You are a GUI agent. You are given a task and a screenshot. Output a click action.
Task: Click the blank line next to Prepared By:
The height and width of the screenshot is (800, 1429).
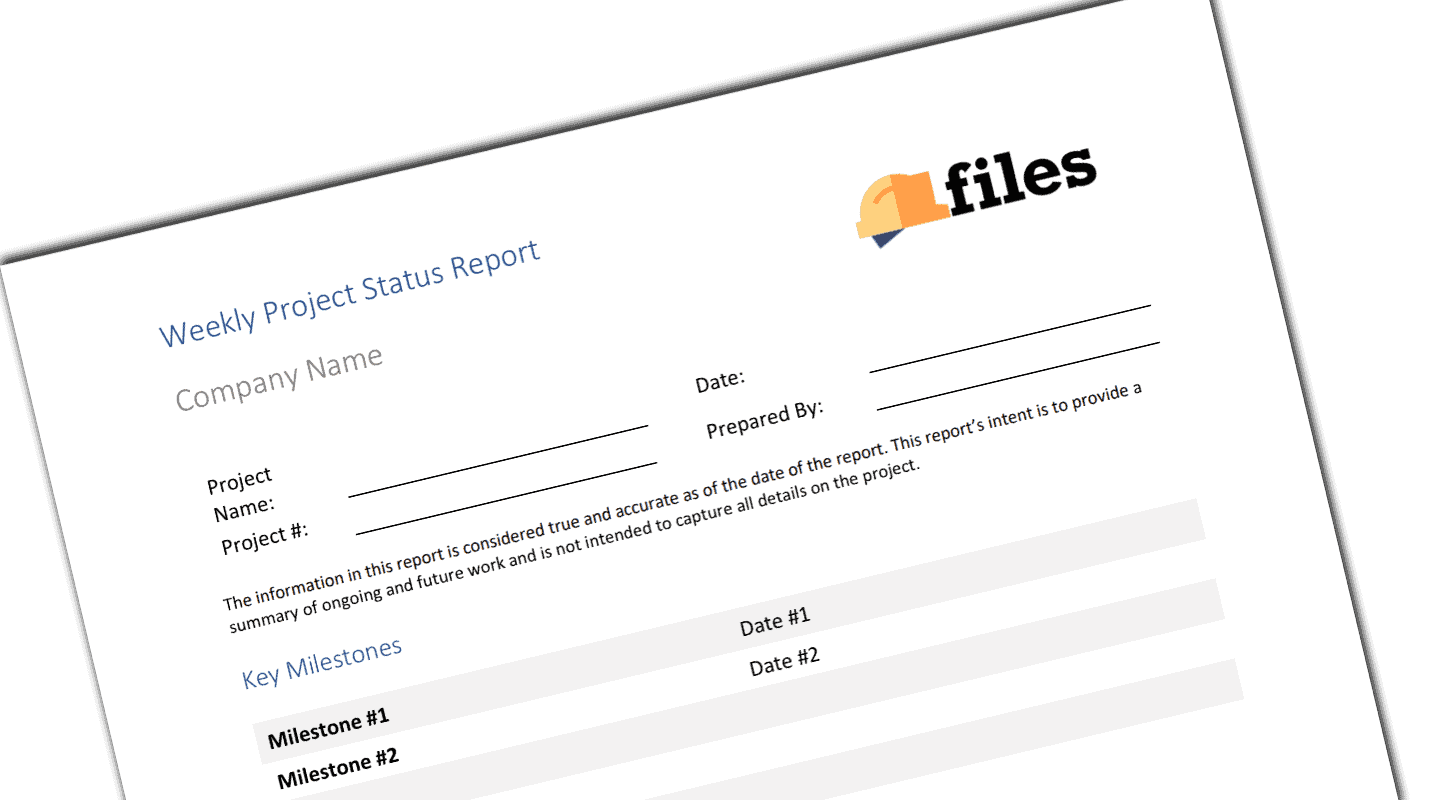coord(1018,375)
